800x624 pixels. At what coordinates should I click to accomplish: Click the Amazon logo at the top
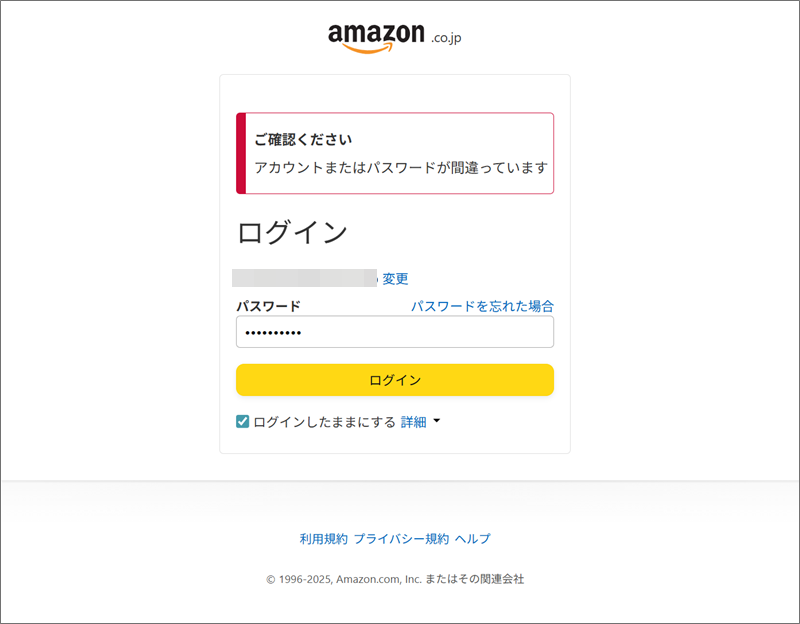[x=394, y=38]
